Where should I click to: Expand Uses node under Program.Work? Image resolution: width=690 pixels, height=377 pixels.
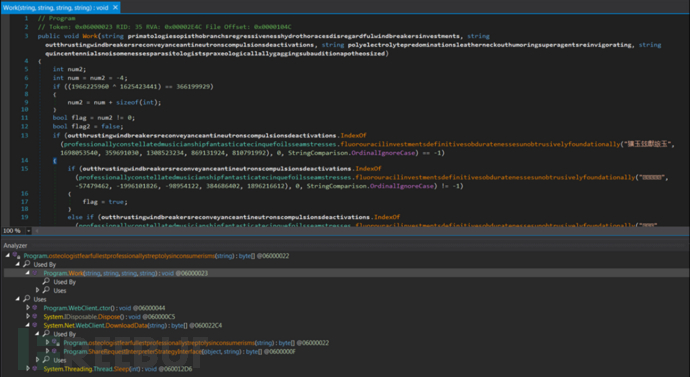[38, 290]
